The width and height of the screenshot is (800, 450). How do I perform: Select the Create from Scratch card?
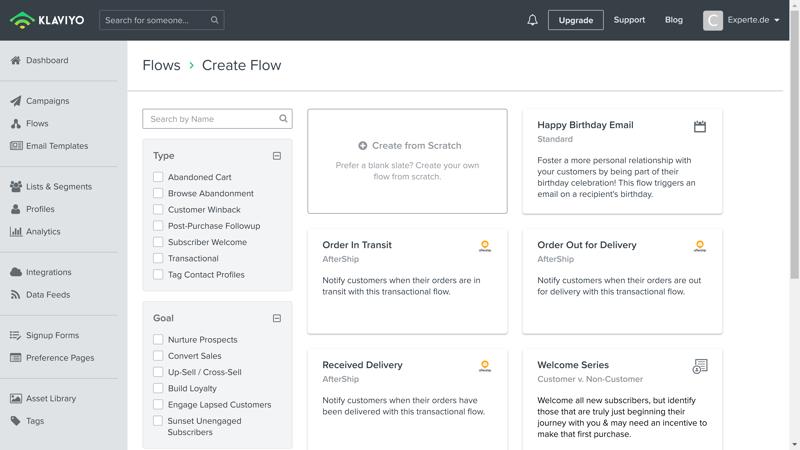point(407,161)
